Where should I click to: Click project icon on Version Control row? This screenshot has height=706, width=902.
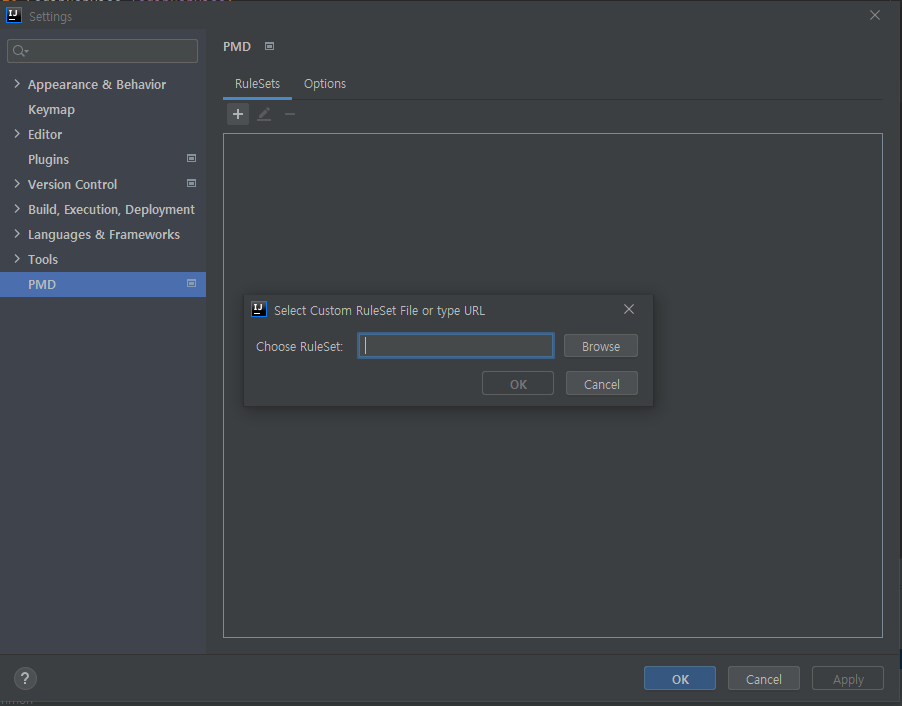tap(192, 183)
